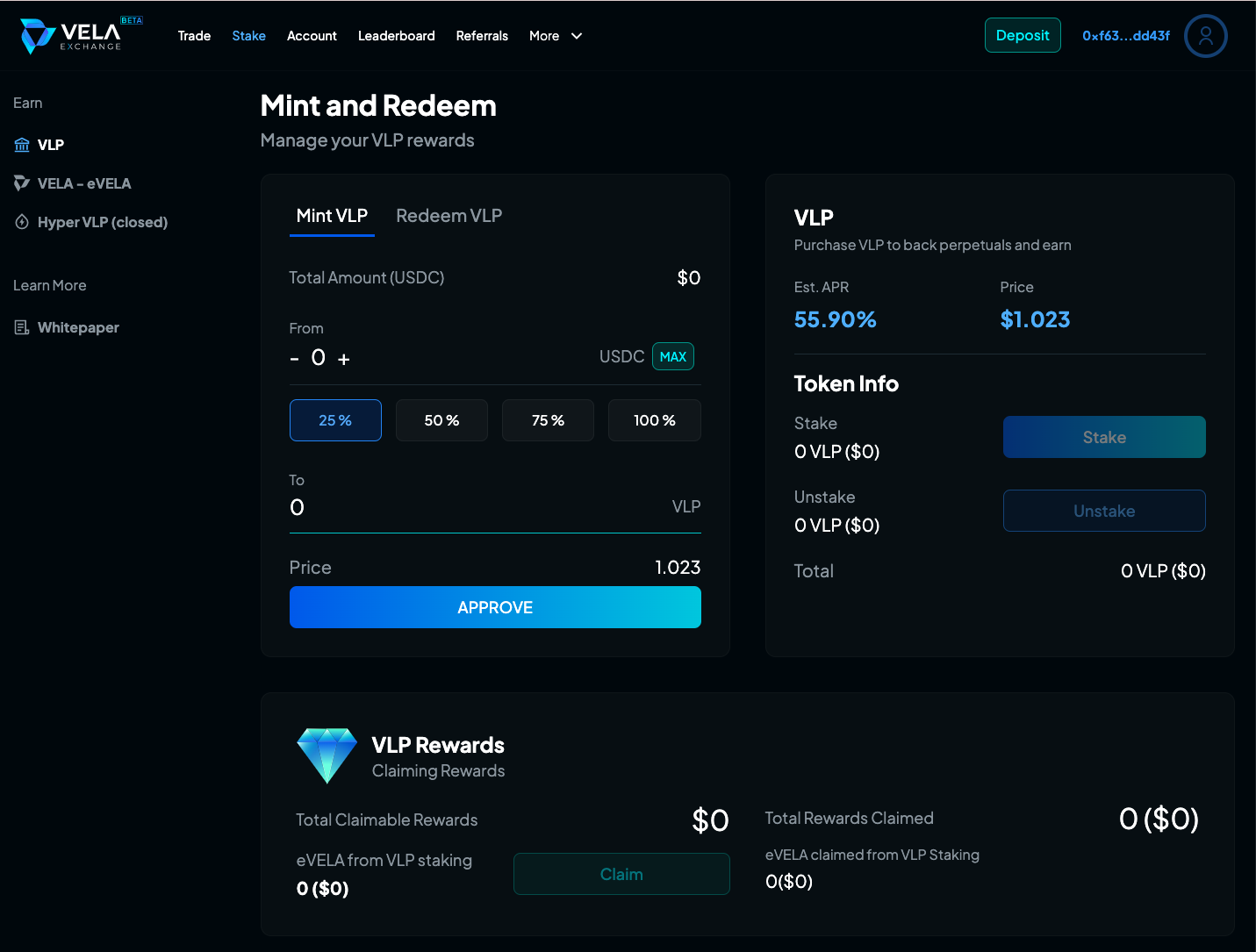Select the 25 % amount option

(x=335, y=420)
